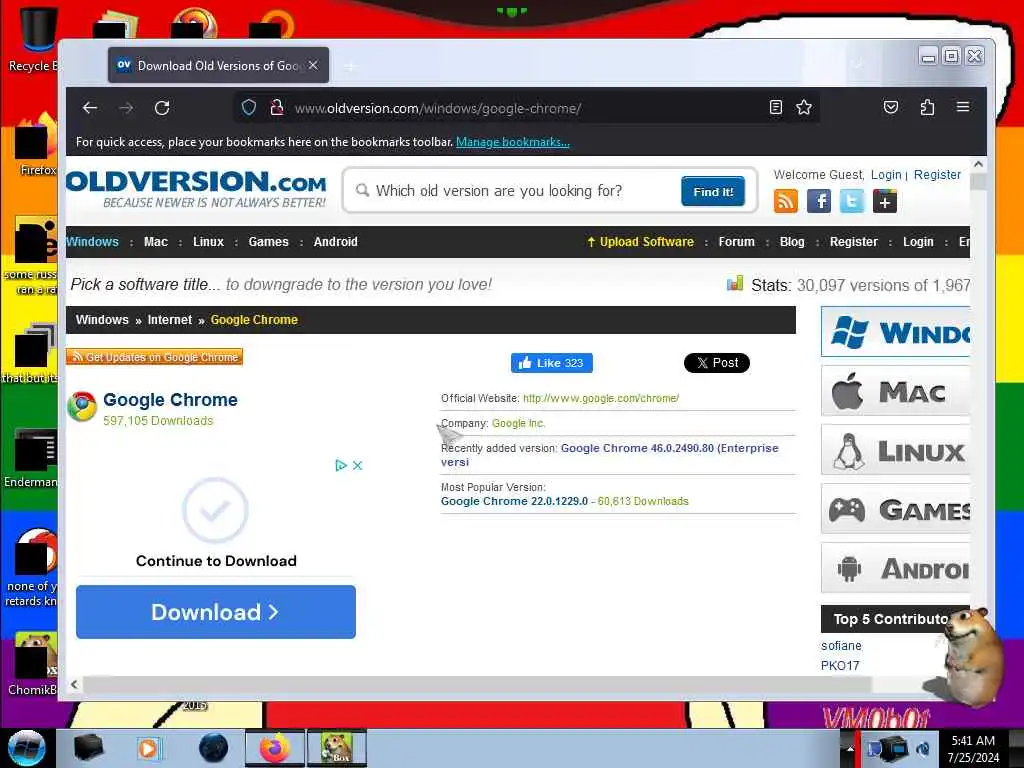This screenshot has height=768, width=1024.
Task: Switch to Firefox in taskbar
Action: coord(274,748)
